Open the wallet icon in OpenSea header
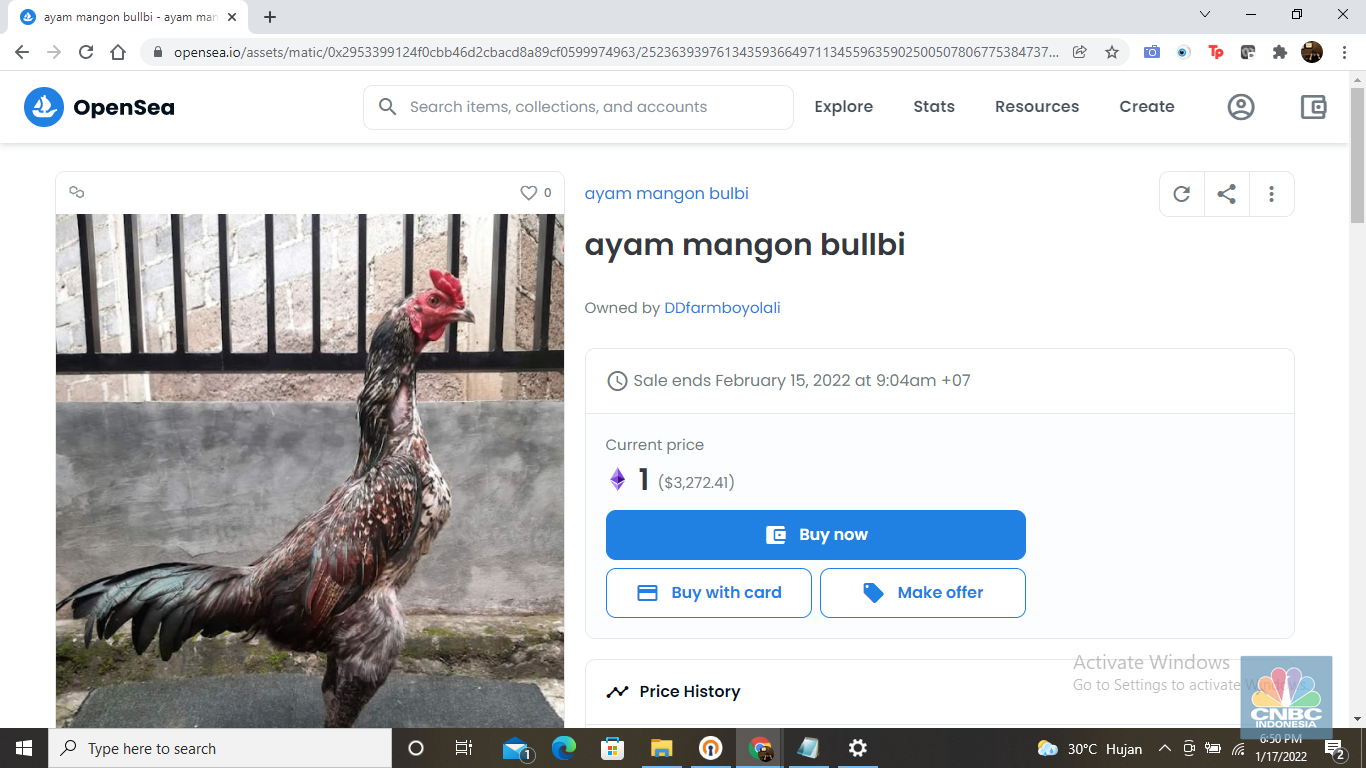This screenshot has height=768, width=1366. tap(1313, 107)
